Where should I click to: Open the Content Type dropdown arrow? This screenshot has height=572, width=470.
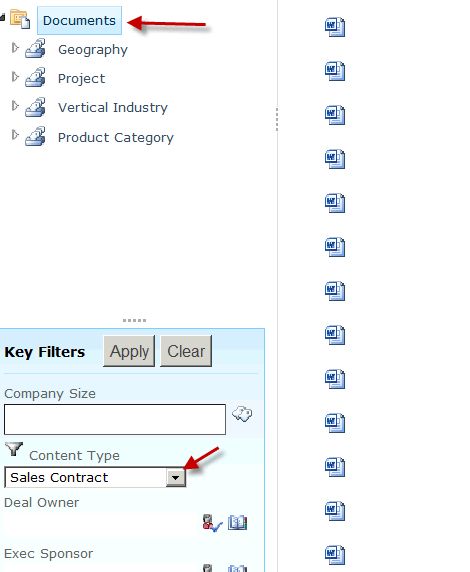coord(176,478)
